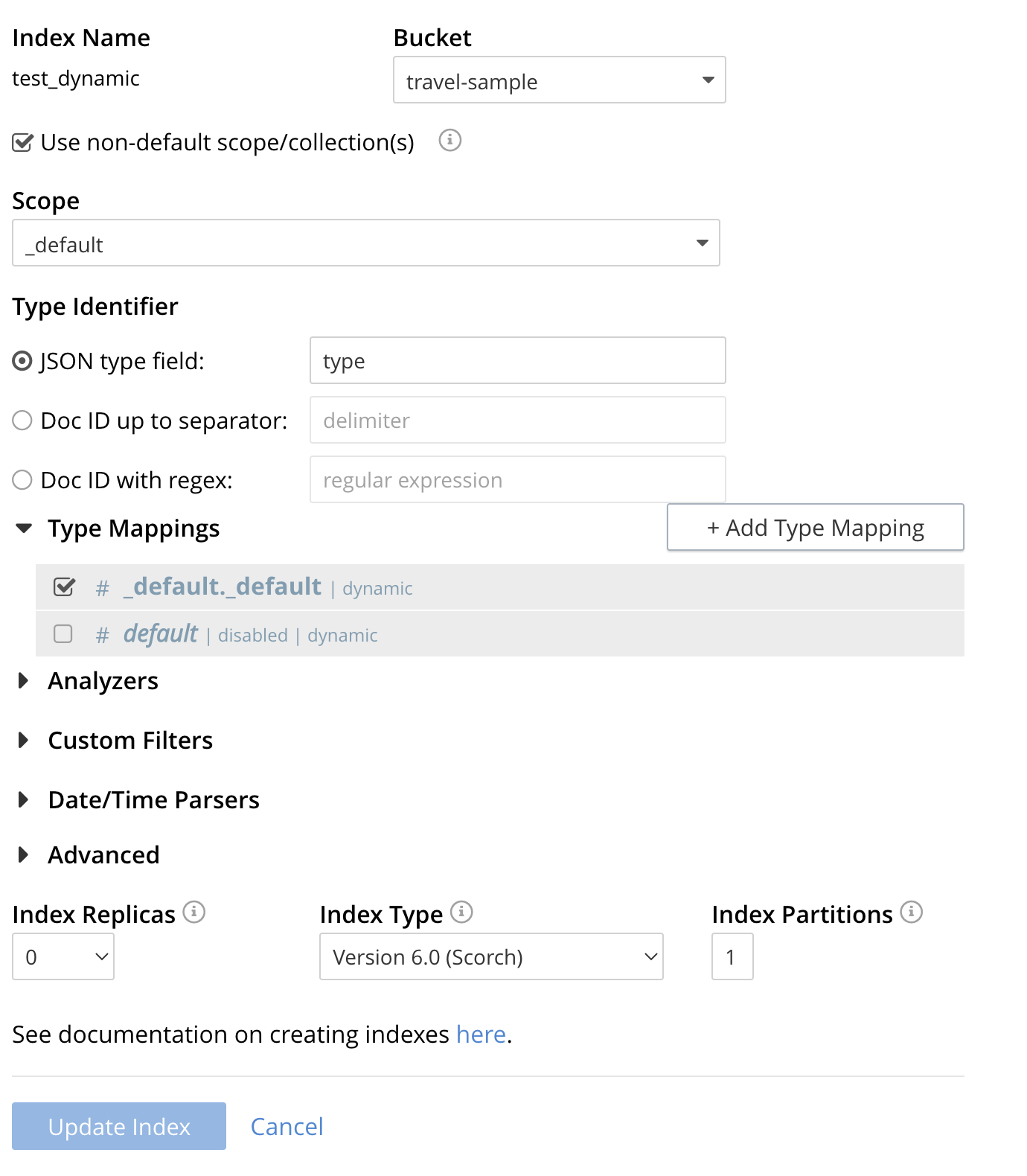This screenshot has width=1027, height=1176.
Task: Uncheck the _default._default type mapping
Action: (64, 587)
